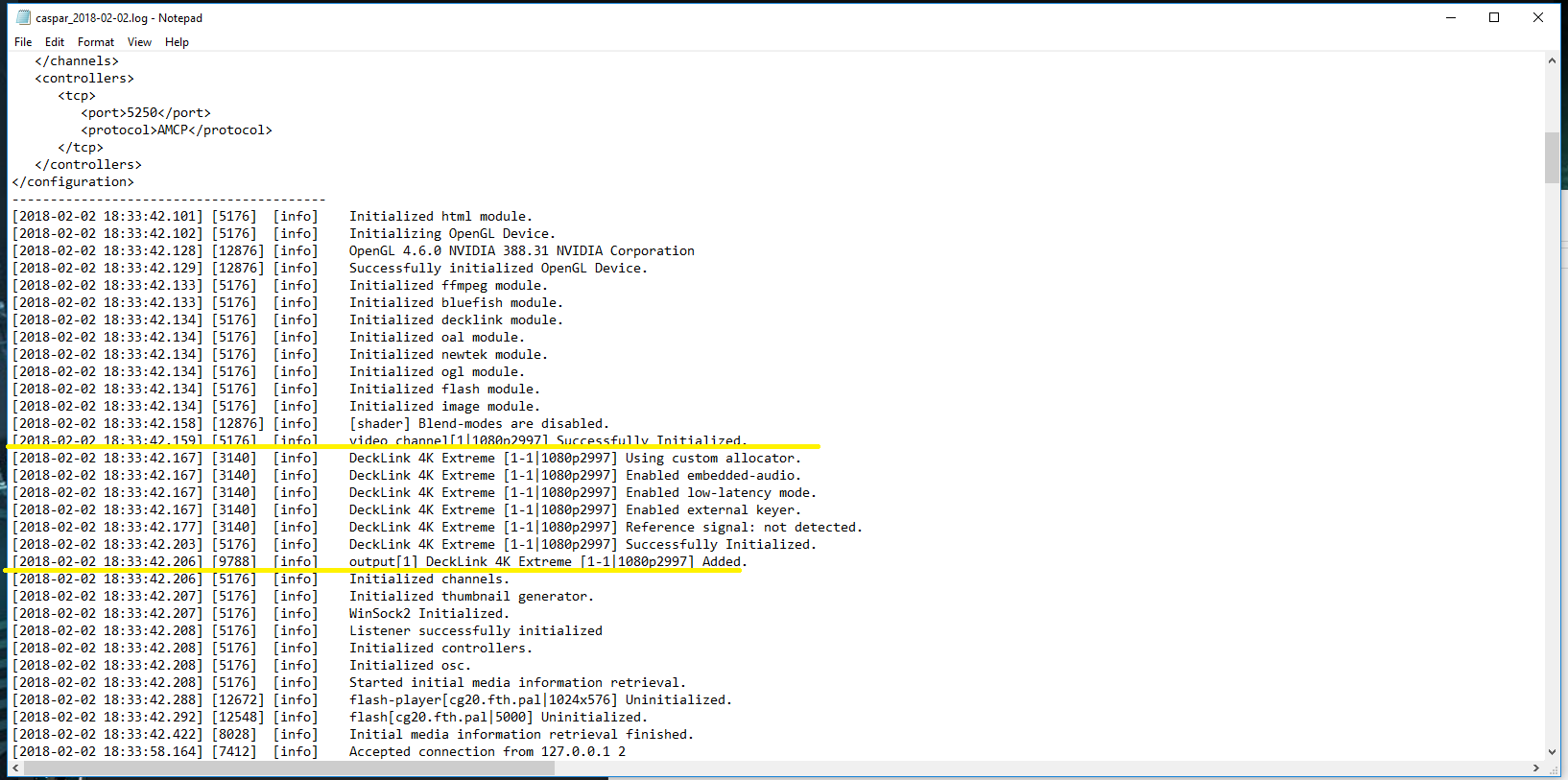Click the DeckLink 'Using custom allocator.' line
1568x780 pixels.
pos(575,459)
